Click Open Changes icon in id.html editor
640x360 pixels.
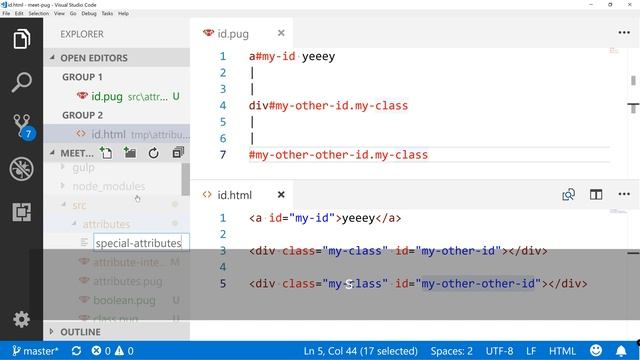[569, 194]
